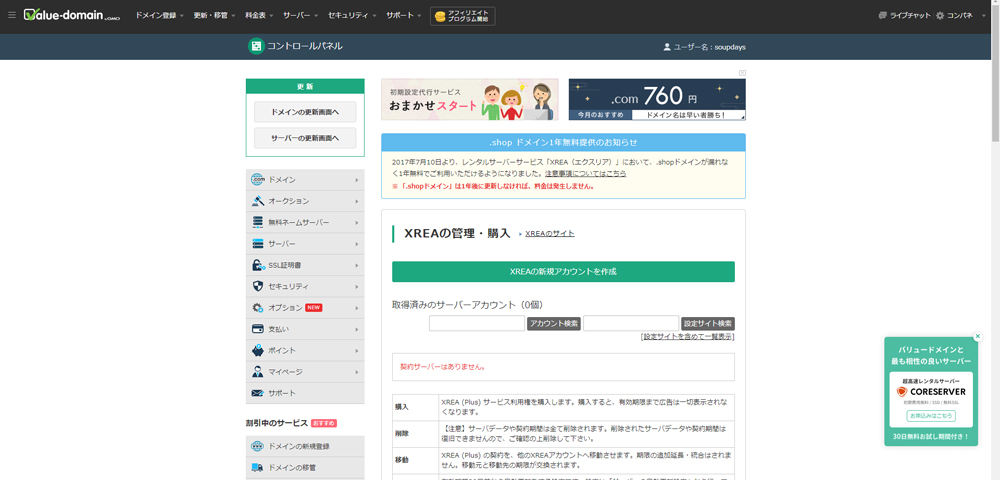Image resolution: width=1000 pixels, height=480 pixels.
Task: Click 契約サーバーはありません。 message
Action: click(443, 367)
